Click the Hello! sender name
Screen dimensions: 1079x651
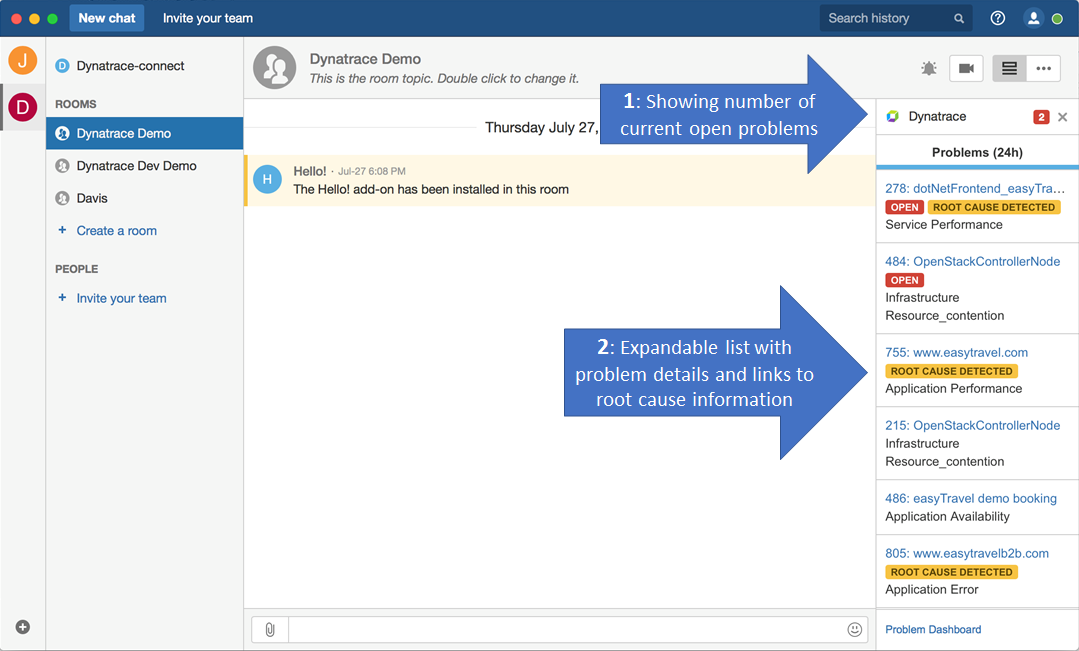point(310,171)
